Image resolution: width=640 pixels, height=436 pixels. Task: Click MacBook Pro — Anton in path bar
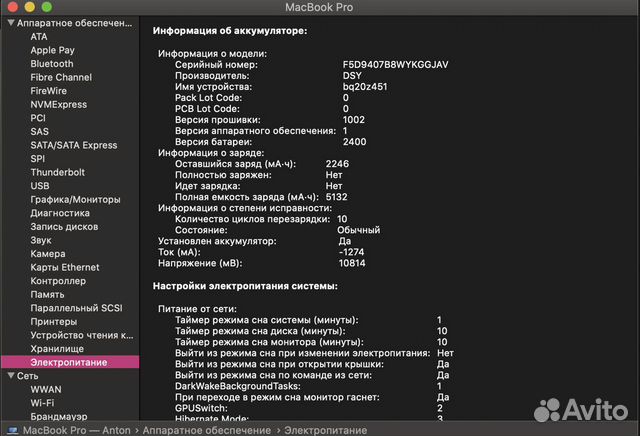77,430
